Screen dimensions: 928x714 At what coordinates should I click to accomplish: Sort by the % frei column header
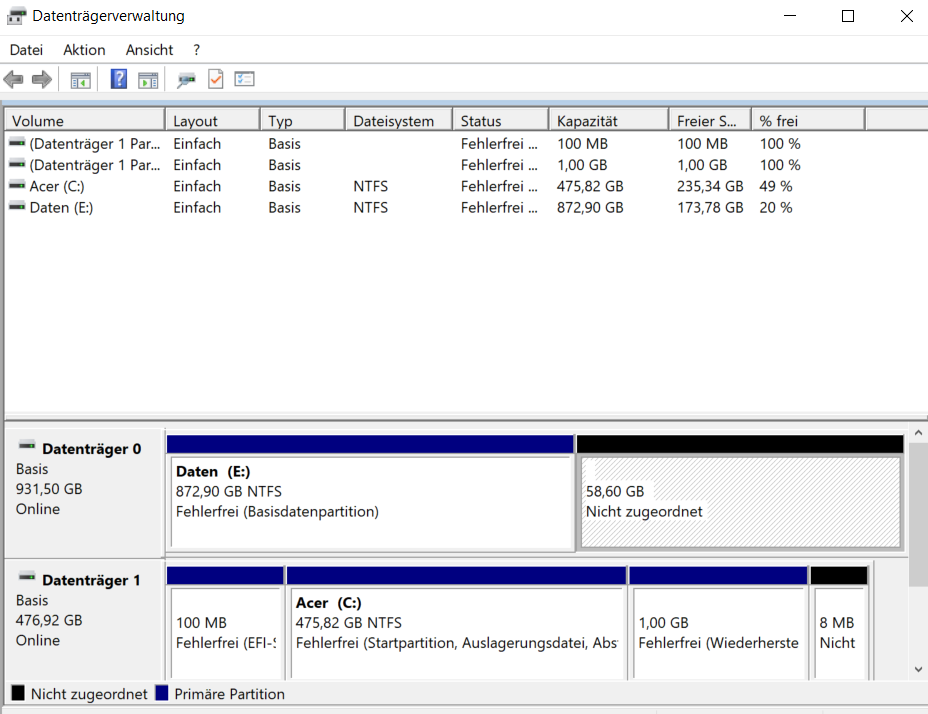pos(809,121)
